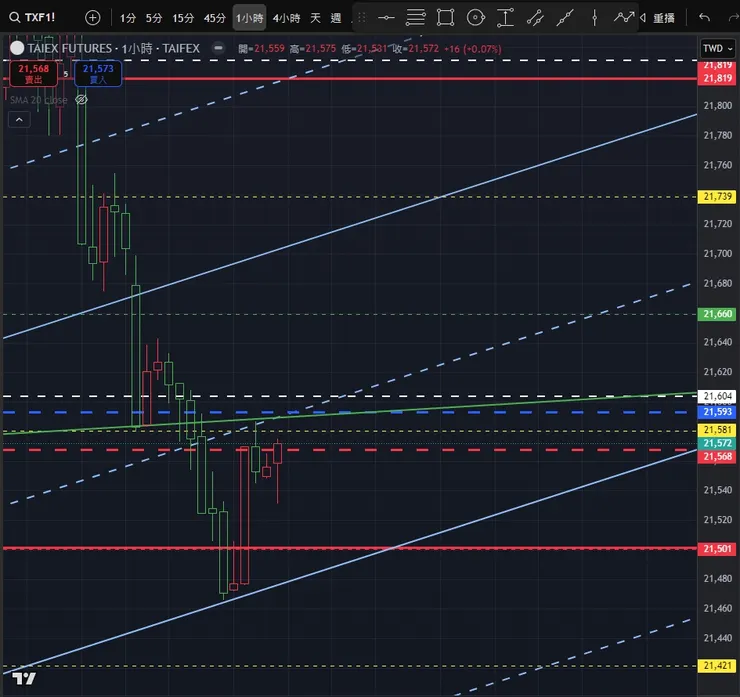740x697 pixels.
Task: Click the SMA 20 close legend text
Action: click(x=39, y=100)
